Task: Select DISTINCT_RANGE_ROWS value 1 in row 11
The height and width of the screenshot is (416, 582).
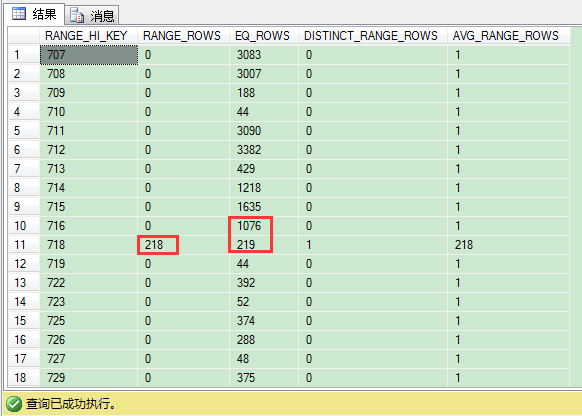Action: [x=373, y=245]
